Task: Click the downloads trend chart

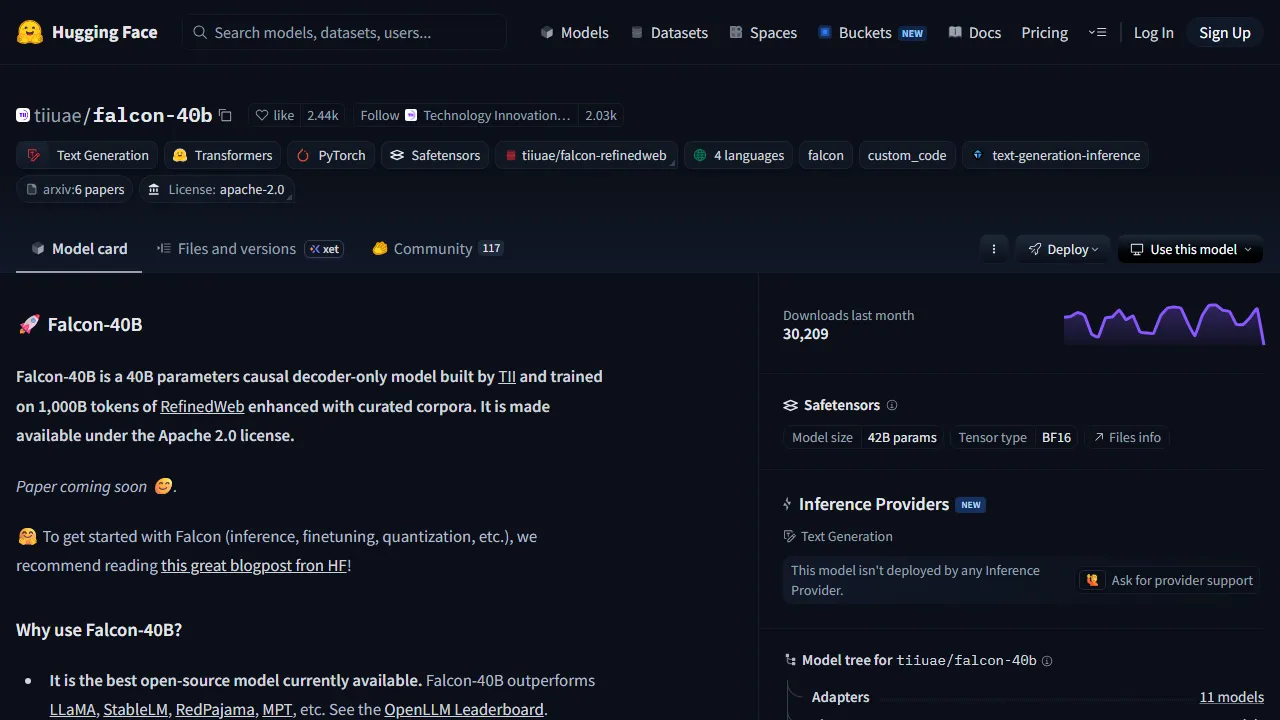Action: tap(1164, 324)
